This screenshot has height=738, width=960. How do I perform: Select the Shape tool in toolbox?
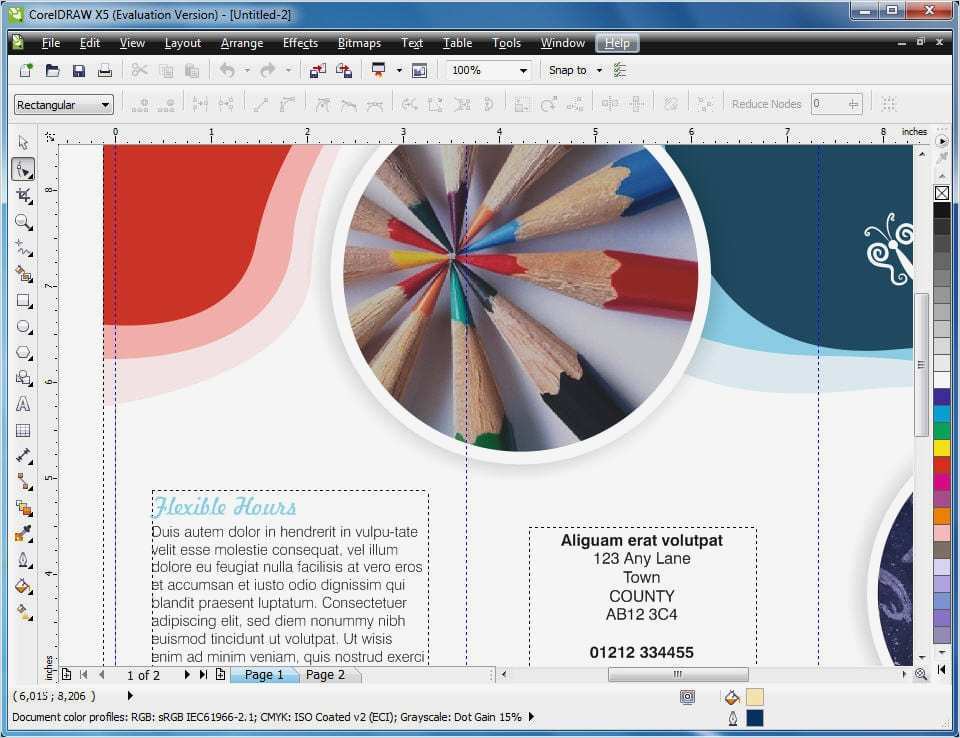(23, 169)
